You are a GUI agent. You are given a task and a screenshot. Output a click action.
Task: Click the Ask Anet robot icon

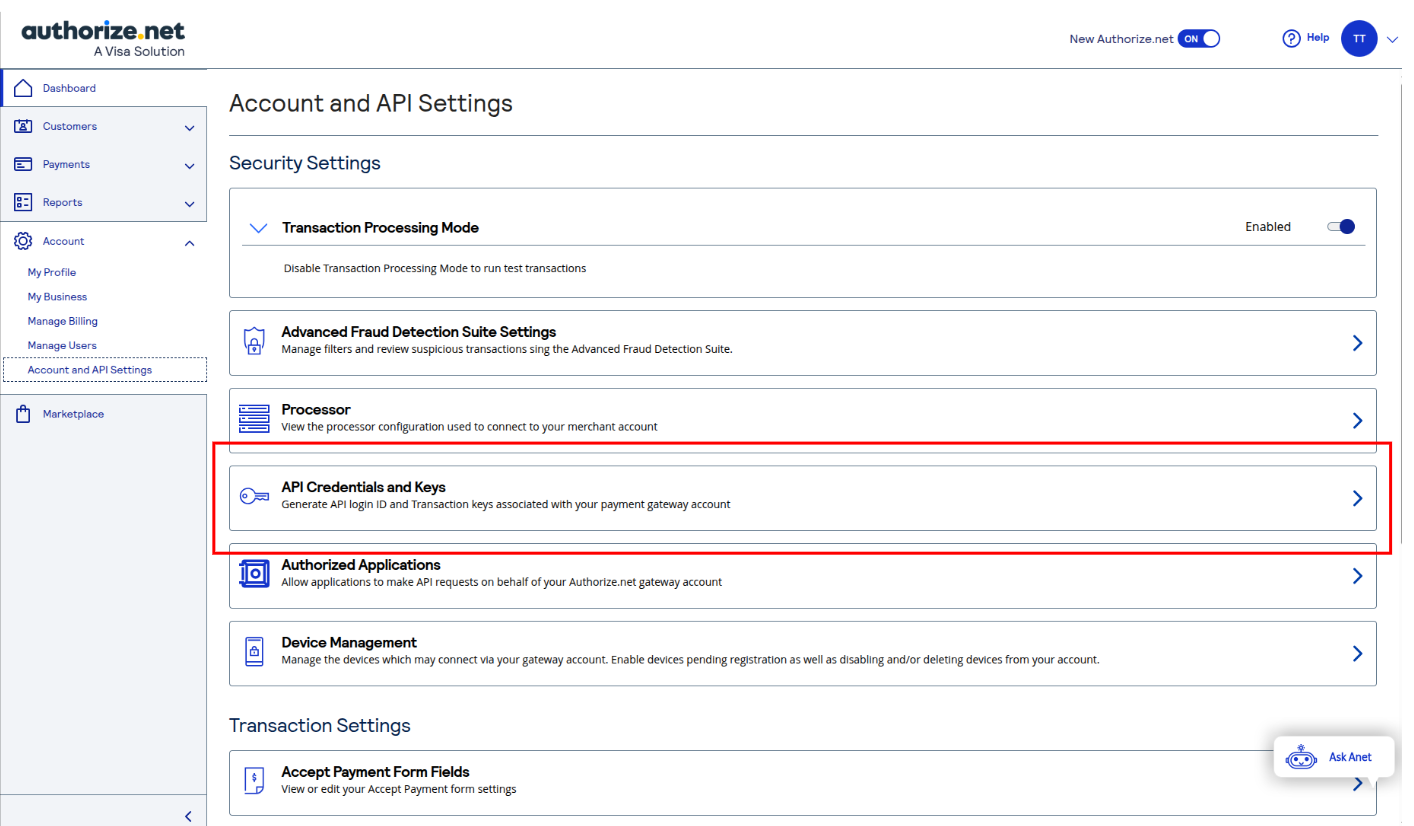tap(1301, 757)
